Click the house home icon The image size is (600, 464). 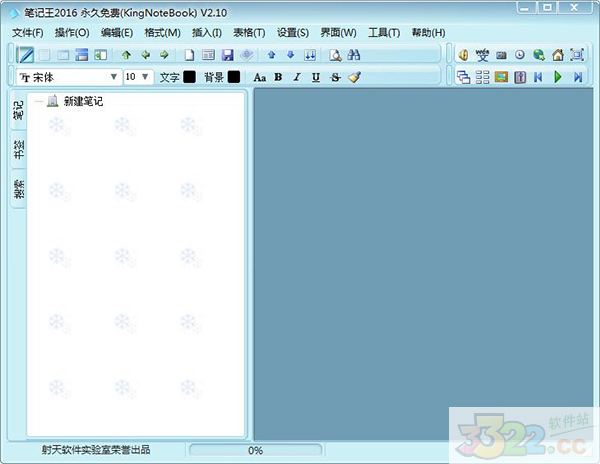click(558, 55)
